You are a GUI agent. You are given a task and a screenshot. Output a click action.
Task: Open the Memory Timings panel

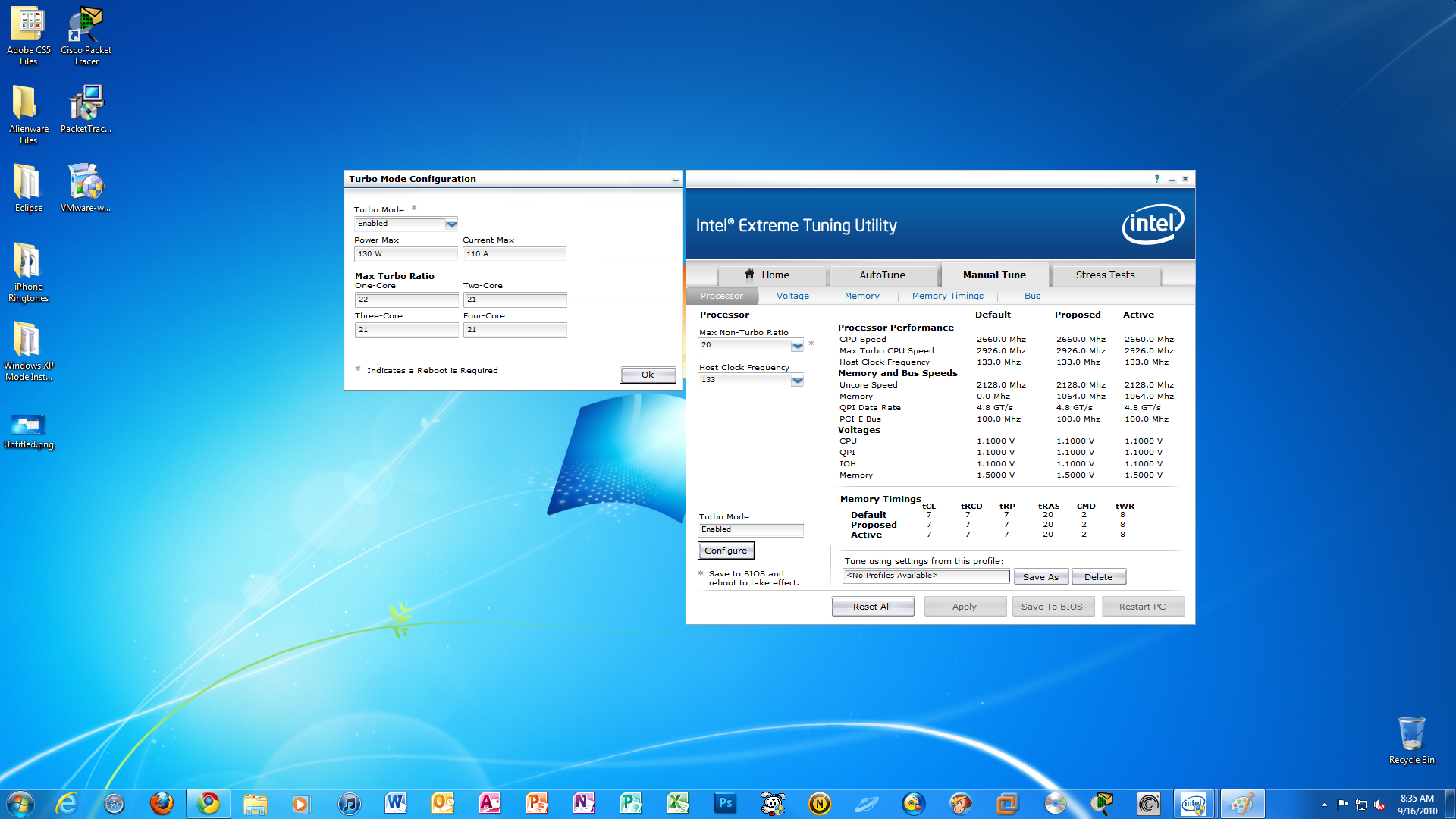click(x=947, y=295)
